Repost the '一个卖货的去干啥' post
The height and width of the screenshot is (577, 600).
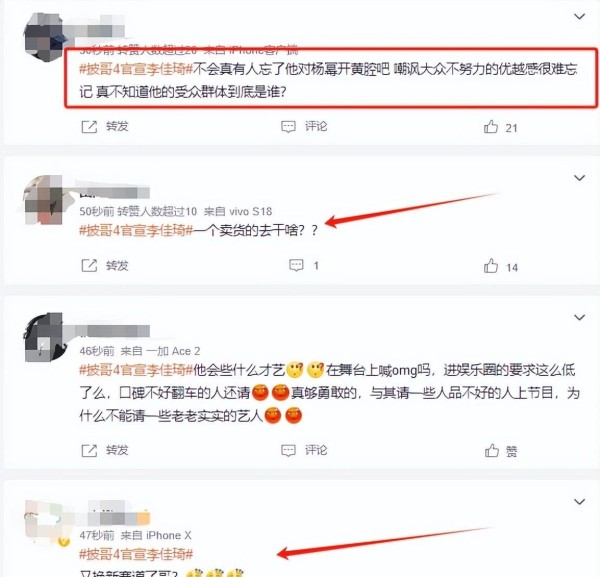[x=105, y=266]
